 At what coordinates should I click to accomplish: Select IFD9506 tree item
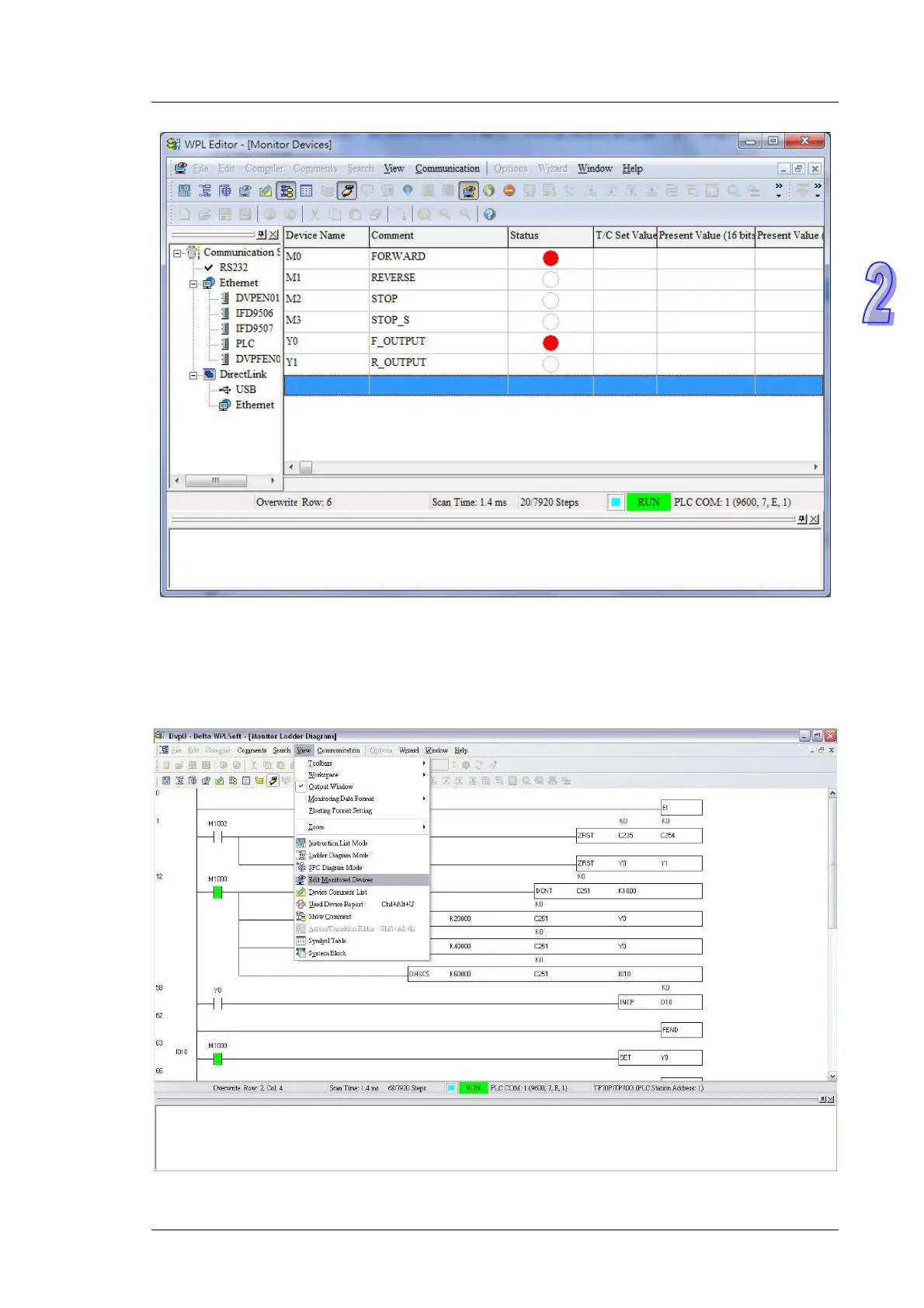pyautogui.click(x=254, y=313)
